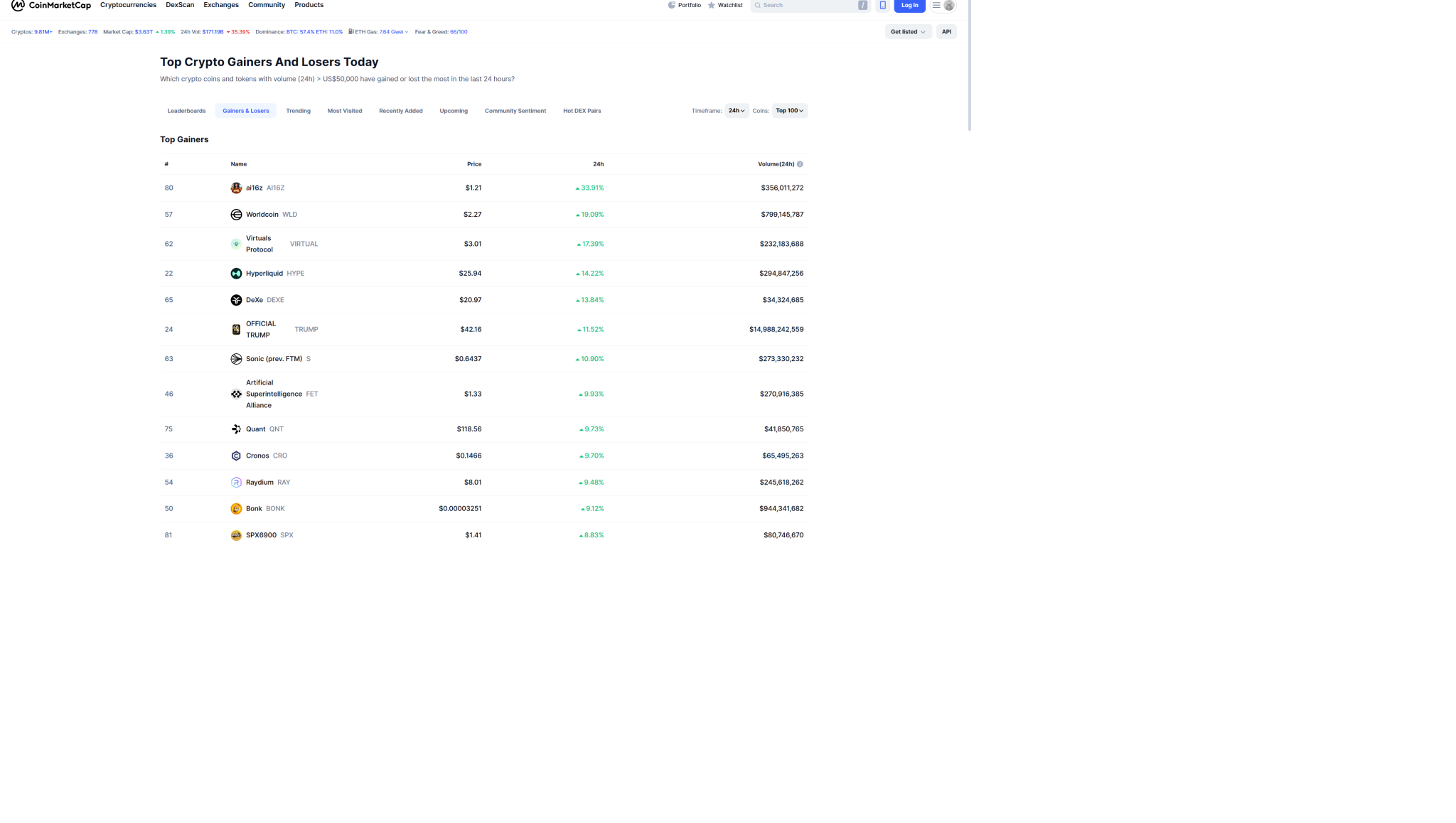
Task: Open the mobile app phone icon
Action: coord(882,6)
